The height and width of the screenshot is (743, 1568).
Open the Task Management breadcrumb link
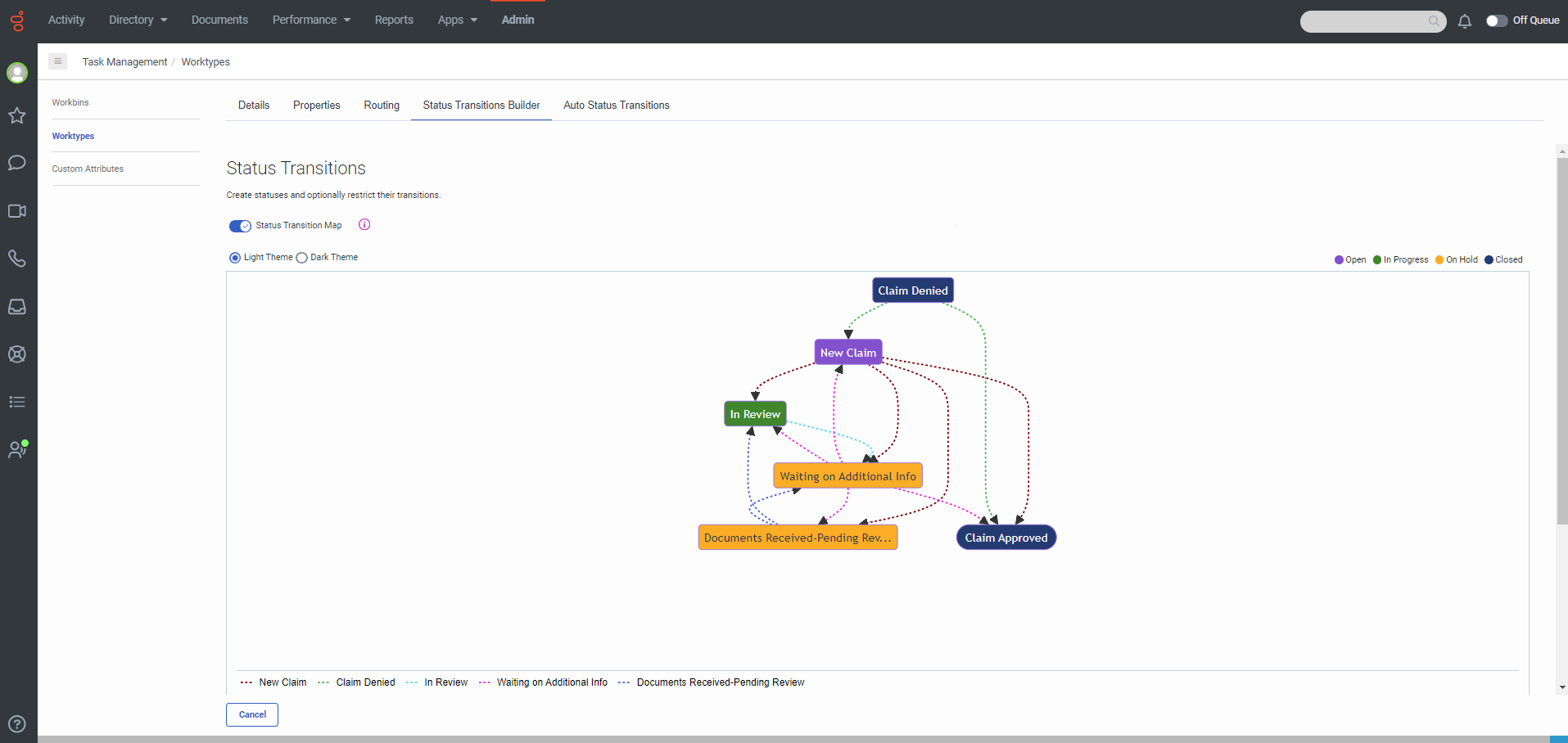(124, 62)
